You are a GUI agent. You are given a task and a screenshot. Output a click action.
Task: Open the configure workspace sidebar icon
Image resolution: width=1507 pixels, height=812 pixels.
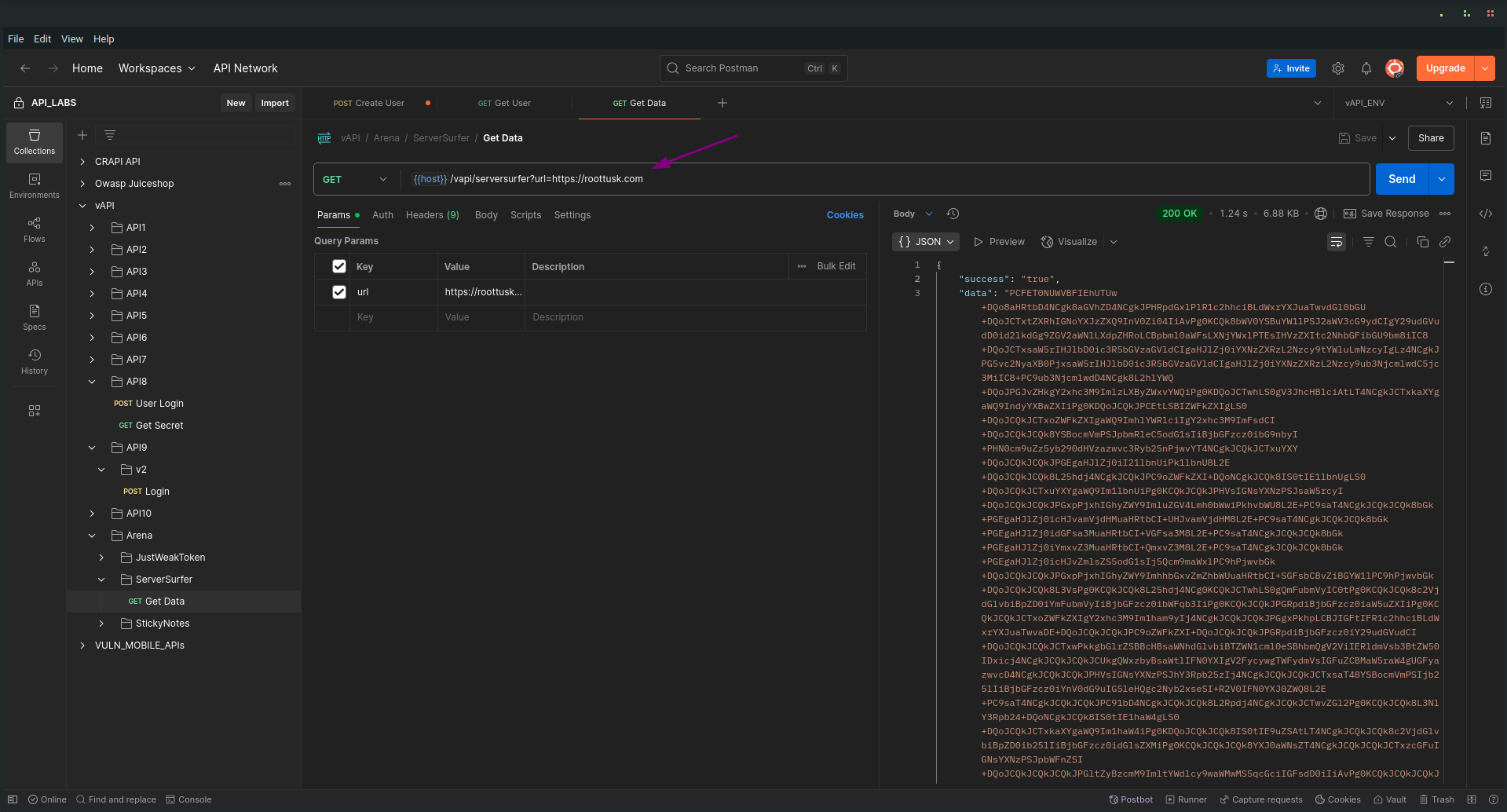click(35, 411)
